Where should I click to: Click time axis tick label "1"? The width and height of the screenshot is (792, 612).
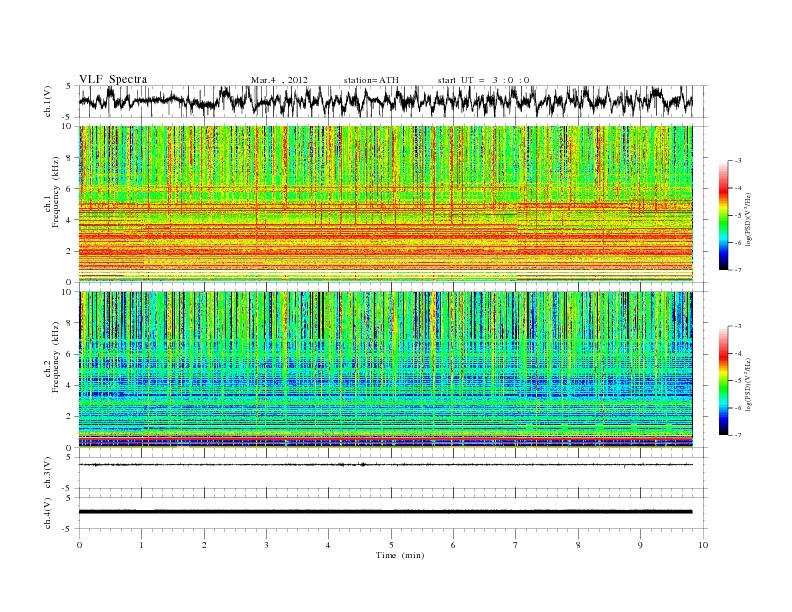(x=141, y=545)
